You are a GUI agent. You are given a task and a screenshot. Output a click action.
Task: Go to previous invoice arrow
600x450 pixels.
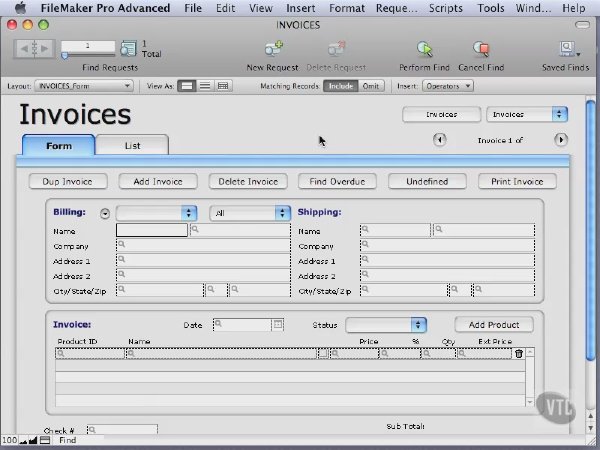(439, 140)
